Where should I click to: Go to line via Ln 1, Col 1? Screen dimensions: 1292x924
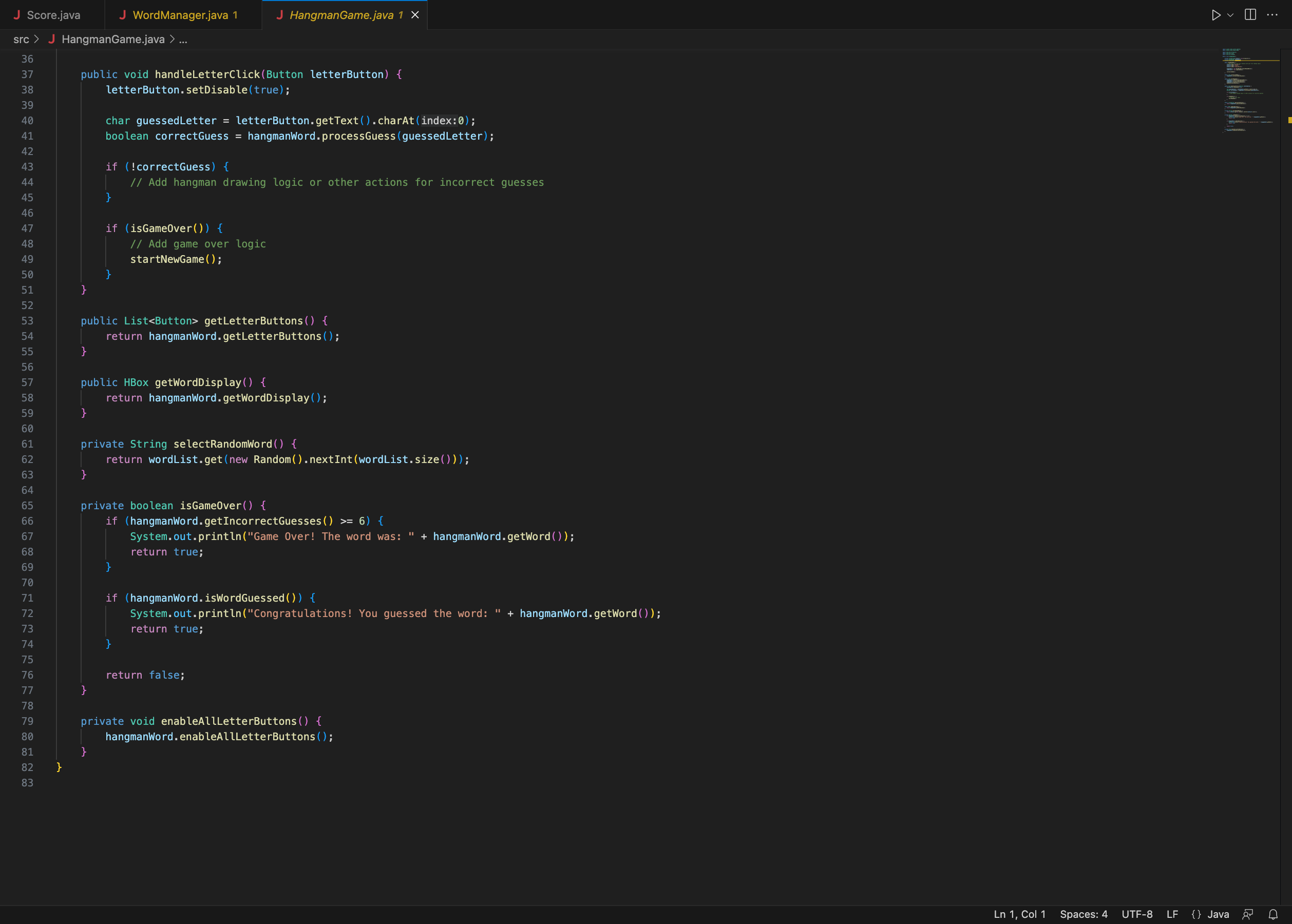click(x=1019, y=914)
